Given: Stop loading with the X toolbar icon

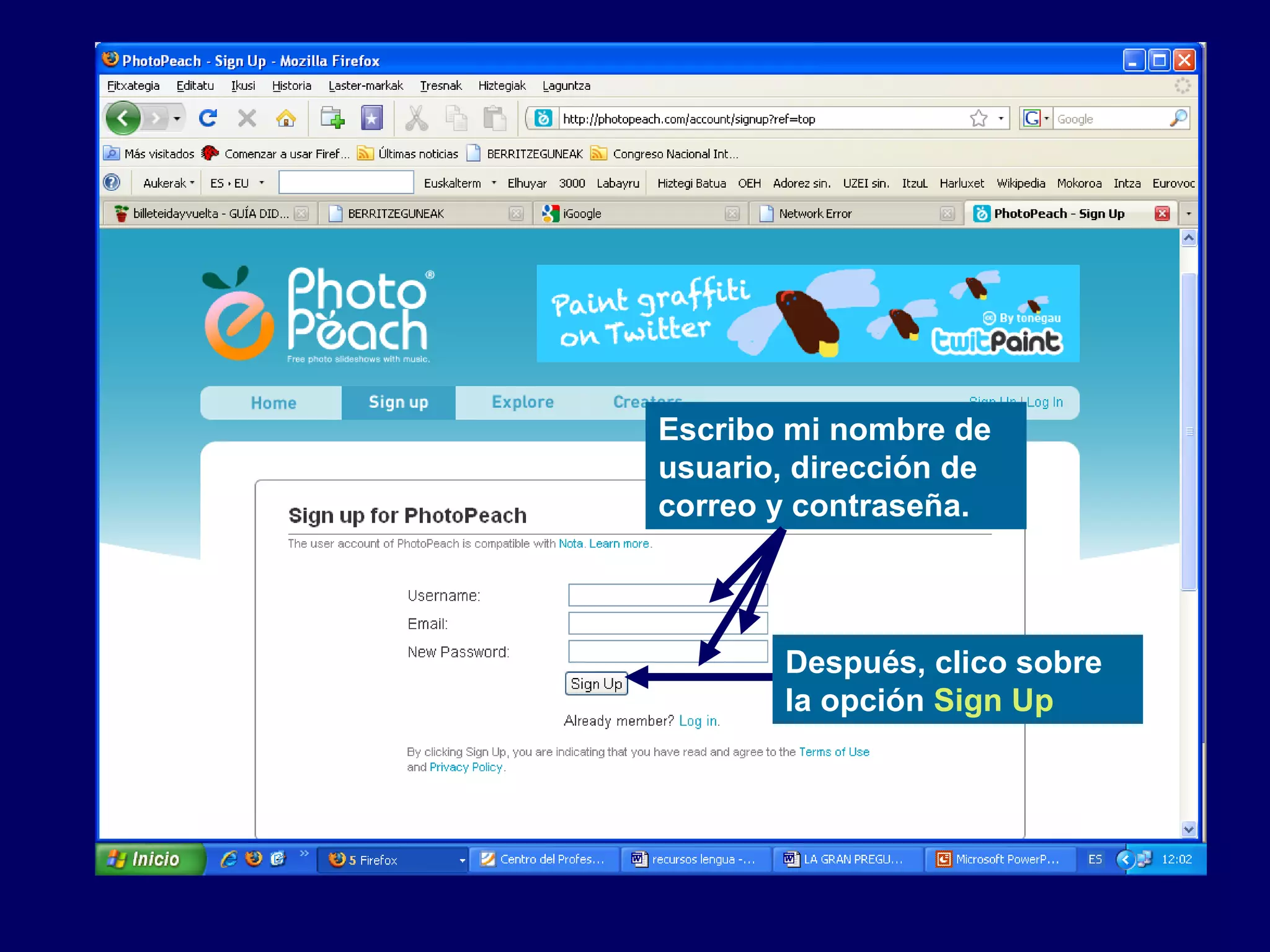Looking at the screenshot, I should click(x=247, y=118).
